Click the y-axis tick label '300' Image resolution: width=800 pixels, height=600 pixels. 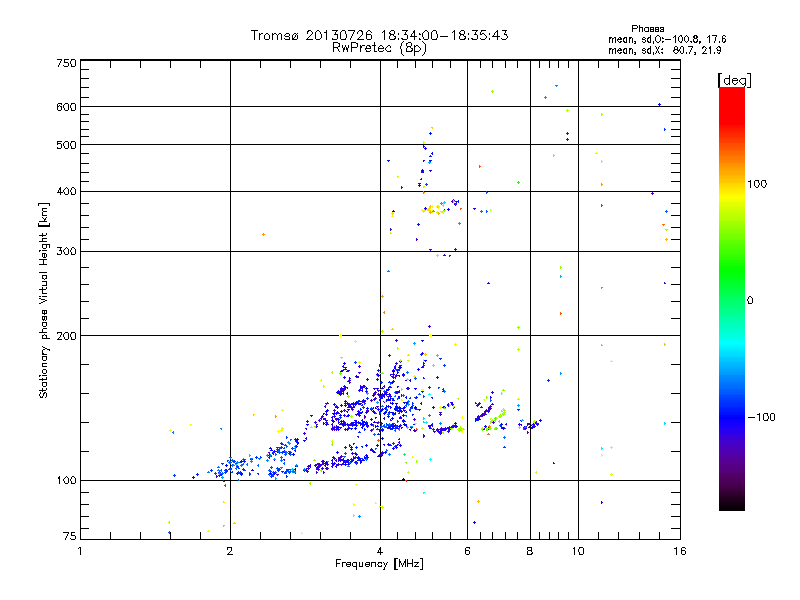tap(66, 252)
